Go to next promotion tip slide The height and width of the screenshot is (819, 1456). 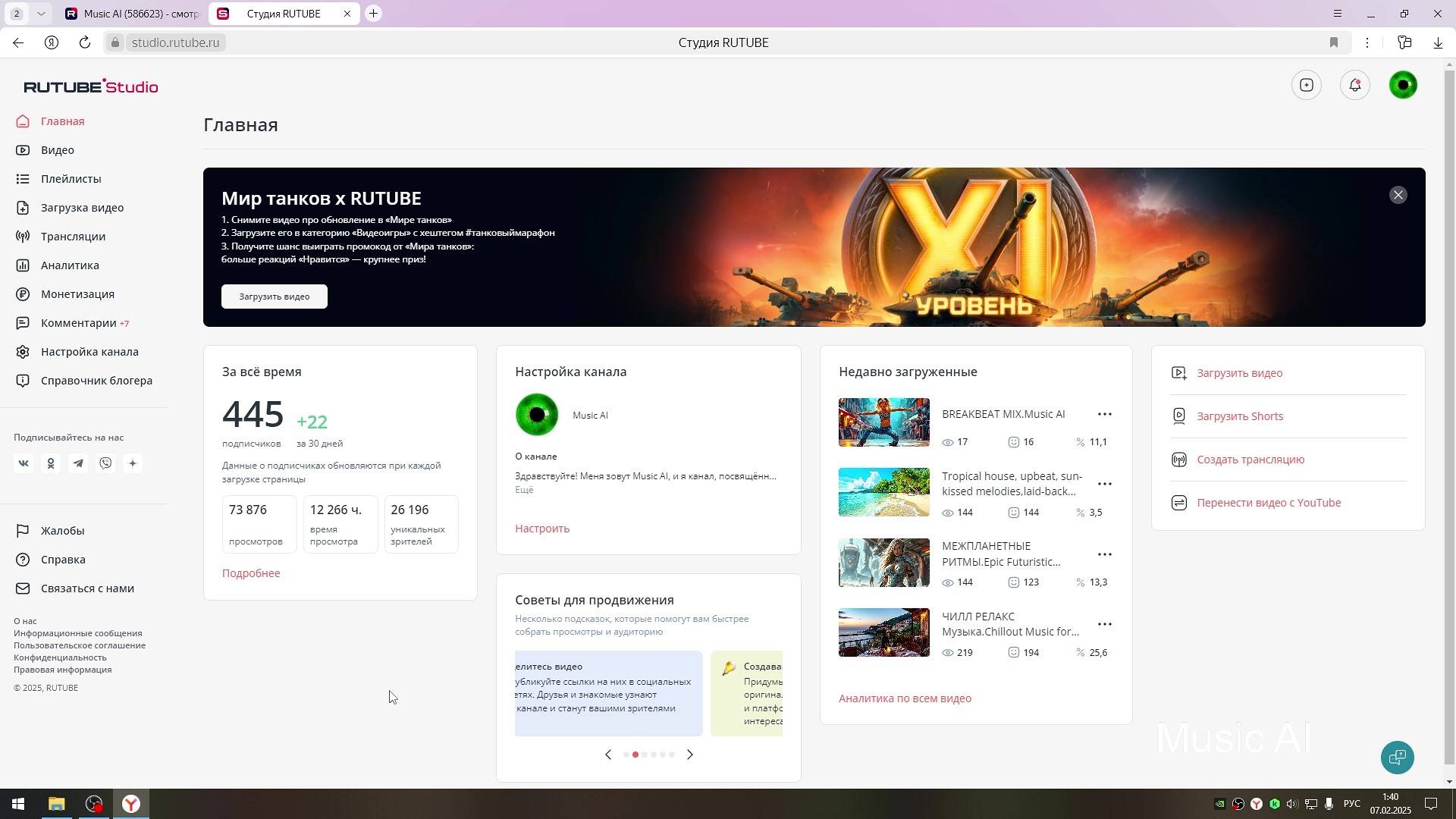click(689, 755)
